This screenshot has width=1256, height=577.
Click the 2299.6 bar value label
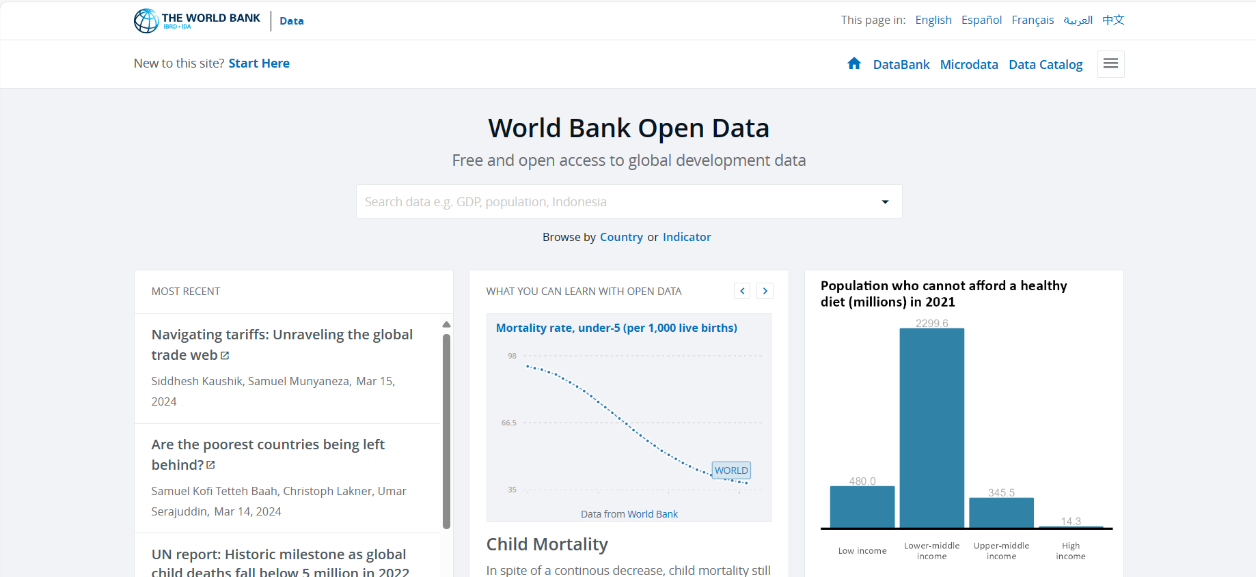[932, 323]
